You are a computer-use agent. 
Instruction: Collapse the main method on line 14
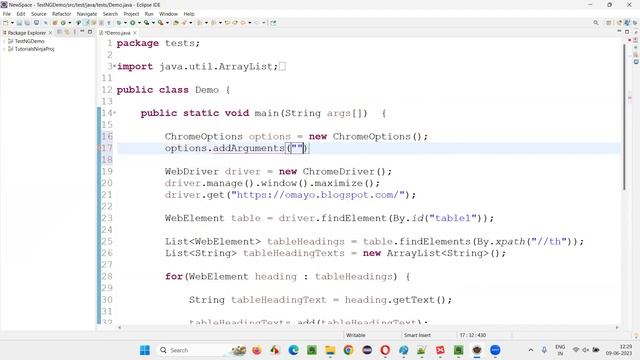tap(115, 113)
